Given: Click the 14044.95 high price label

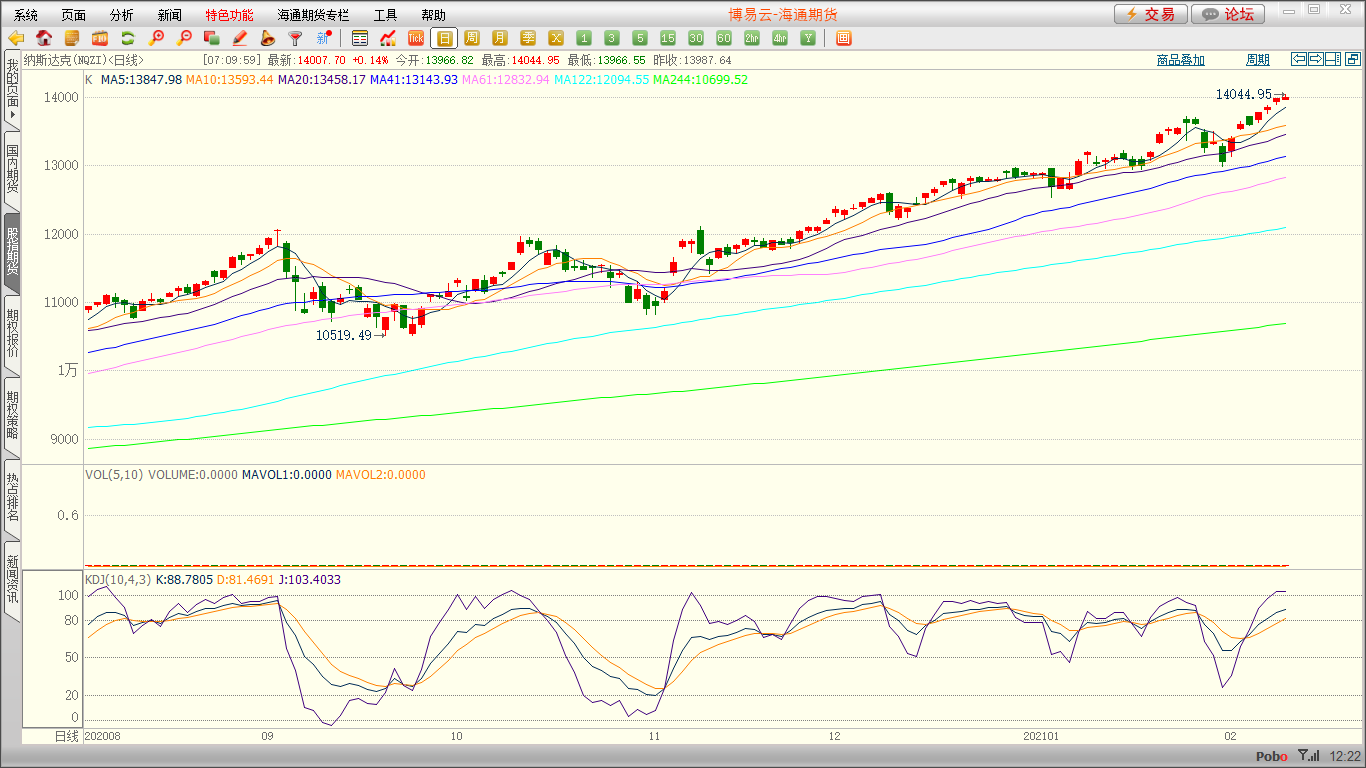Looking at the screenshot, I should point(1243,95).
